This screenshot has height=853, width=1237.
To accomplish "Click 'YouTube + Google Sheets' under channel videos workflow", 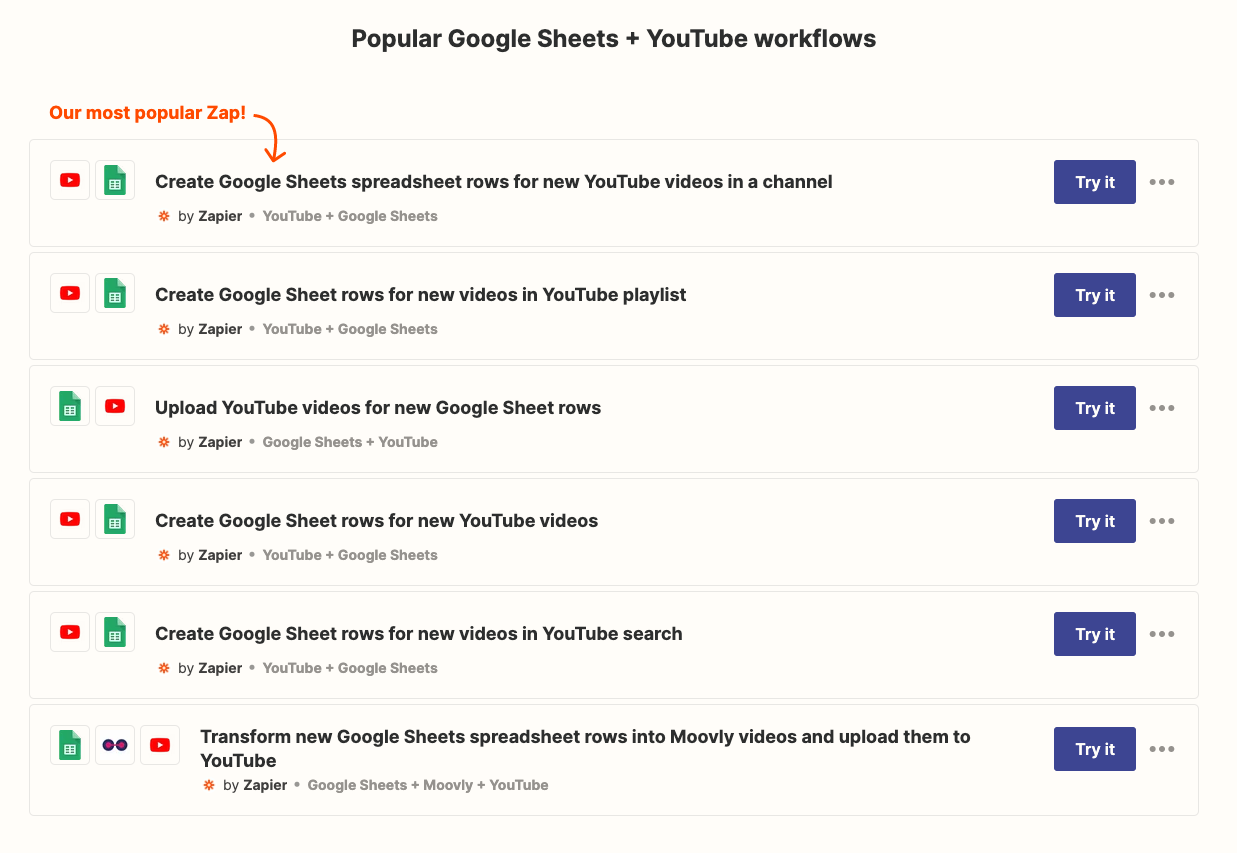I will 350,216.
